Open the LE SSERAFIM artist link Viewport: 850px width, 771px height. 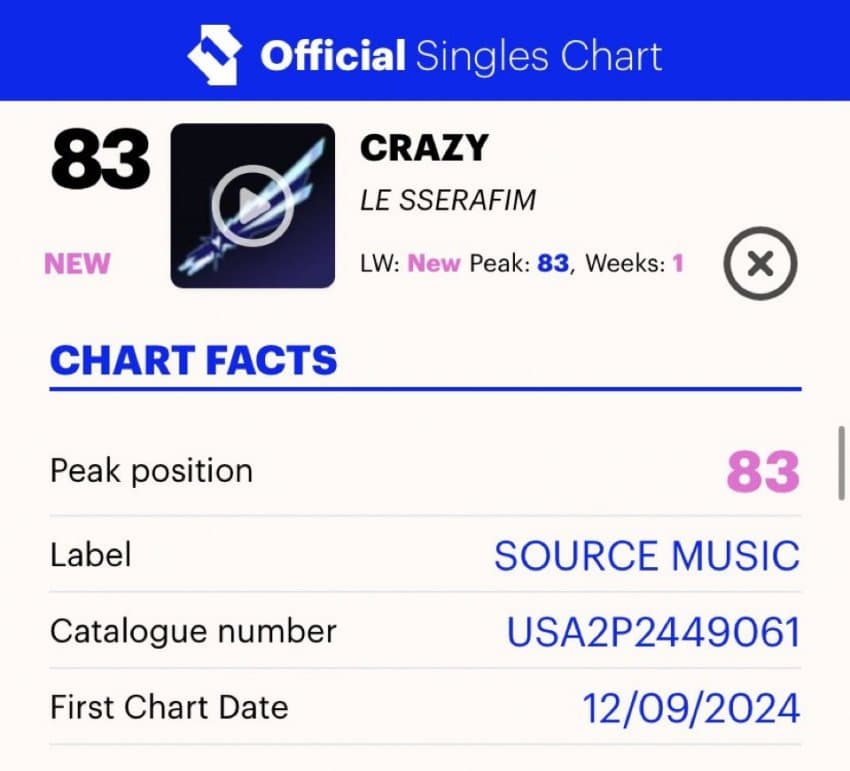tap(448, 200)
